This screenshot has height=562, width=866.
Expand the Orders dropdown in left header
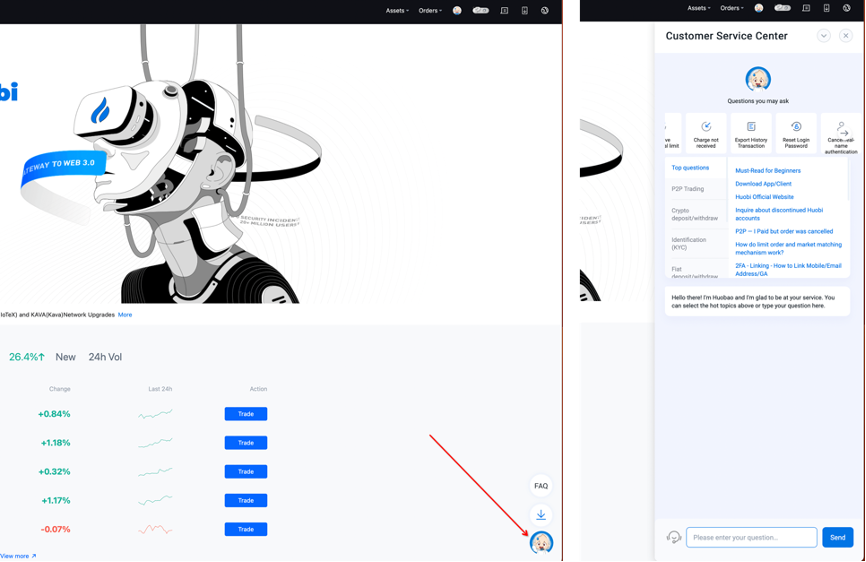click(430, 10)
